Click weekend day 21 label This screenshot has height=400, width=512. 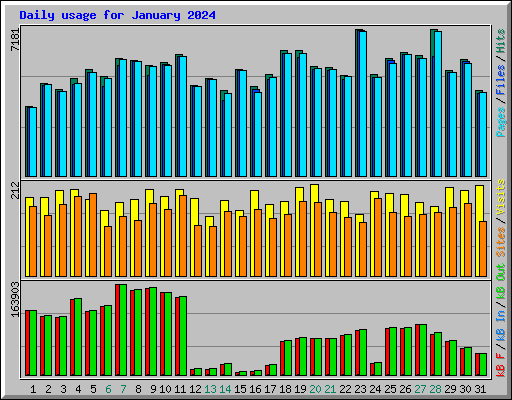[x=330, y=389]
